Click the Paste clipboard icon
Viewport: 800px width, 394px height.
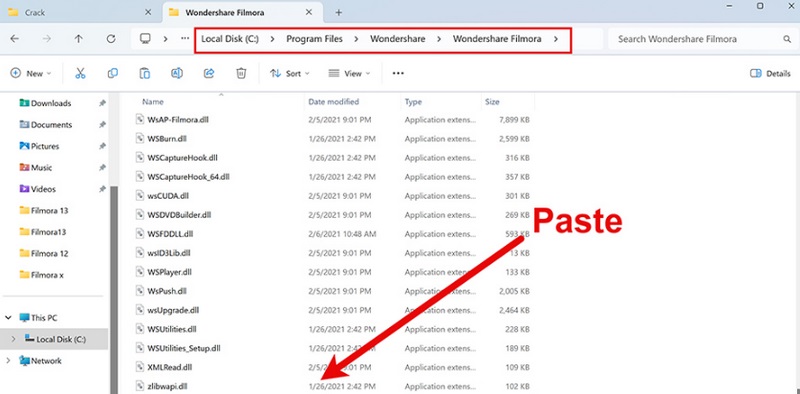[x=145, y=73]
